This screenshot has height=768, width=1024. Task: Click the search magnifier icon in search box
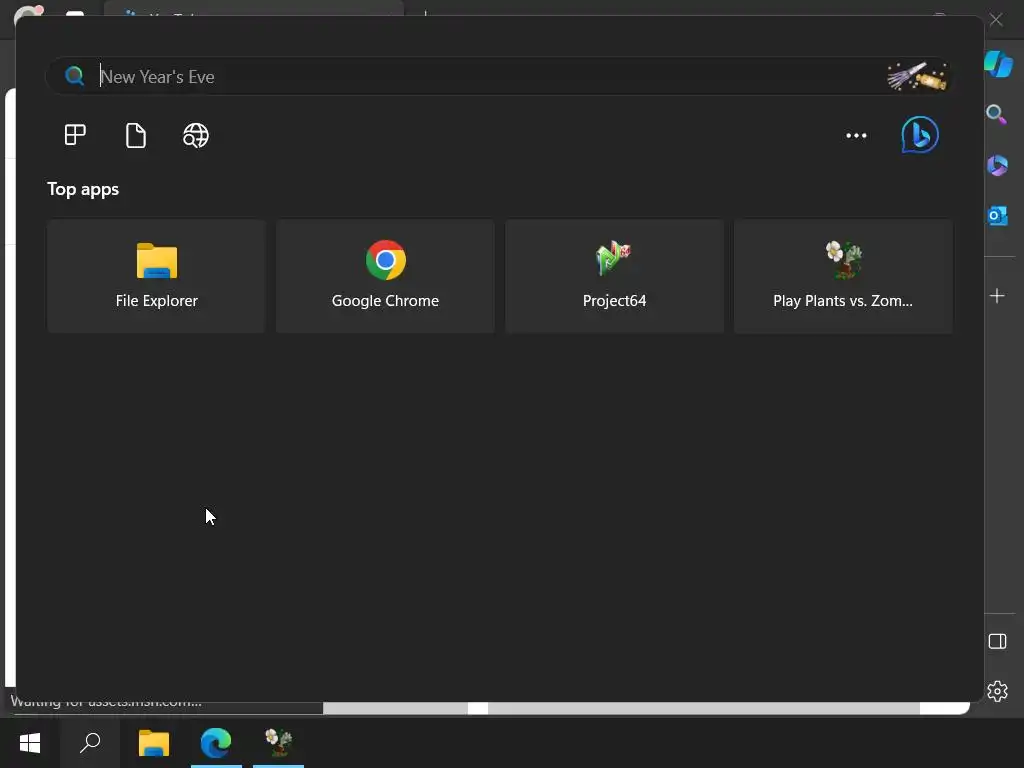[74, 76]
